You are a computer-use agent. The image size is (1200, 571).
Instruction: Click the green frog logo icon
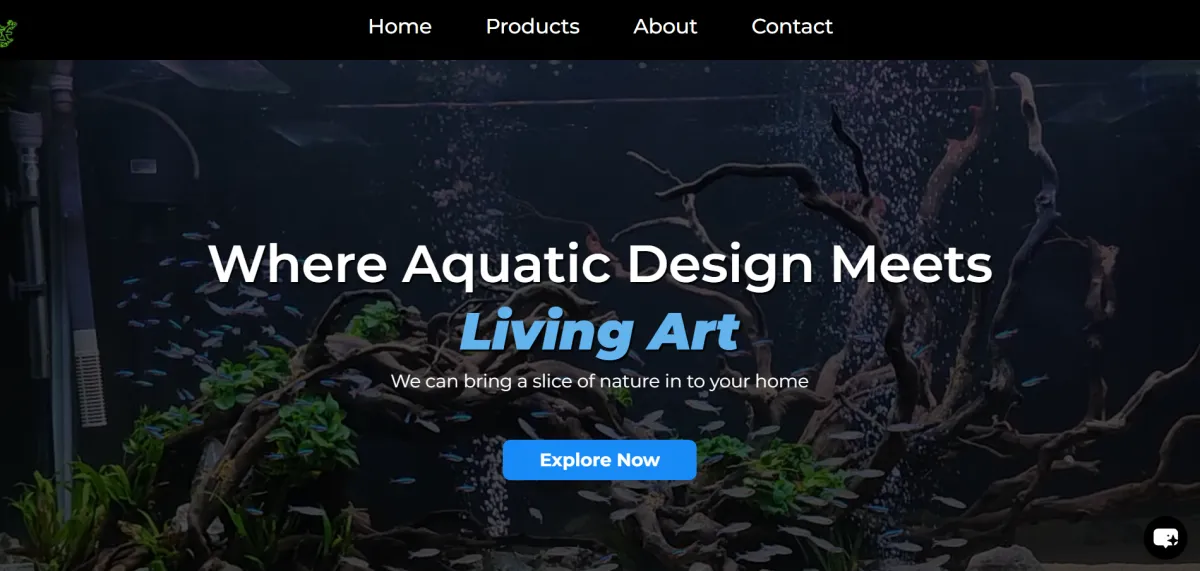pyautogui.click(x=7, y=32)
